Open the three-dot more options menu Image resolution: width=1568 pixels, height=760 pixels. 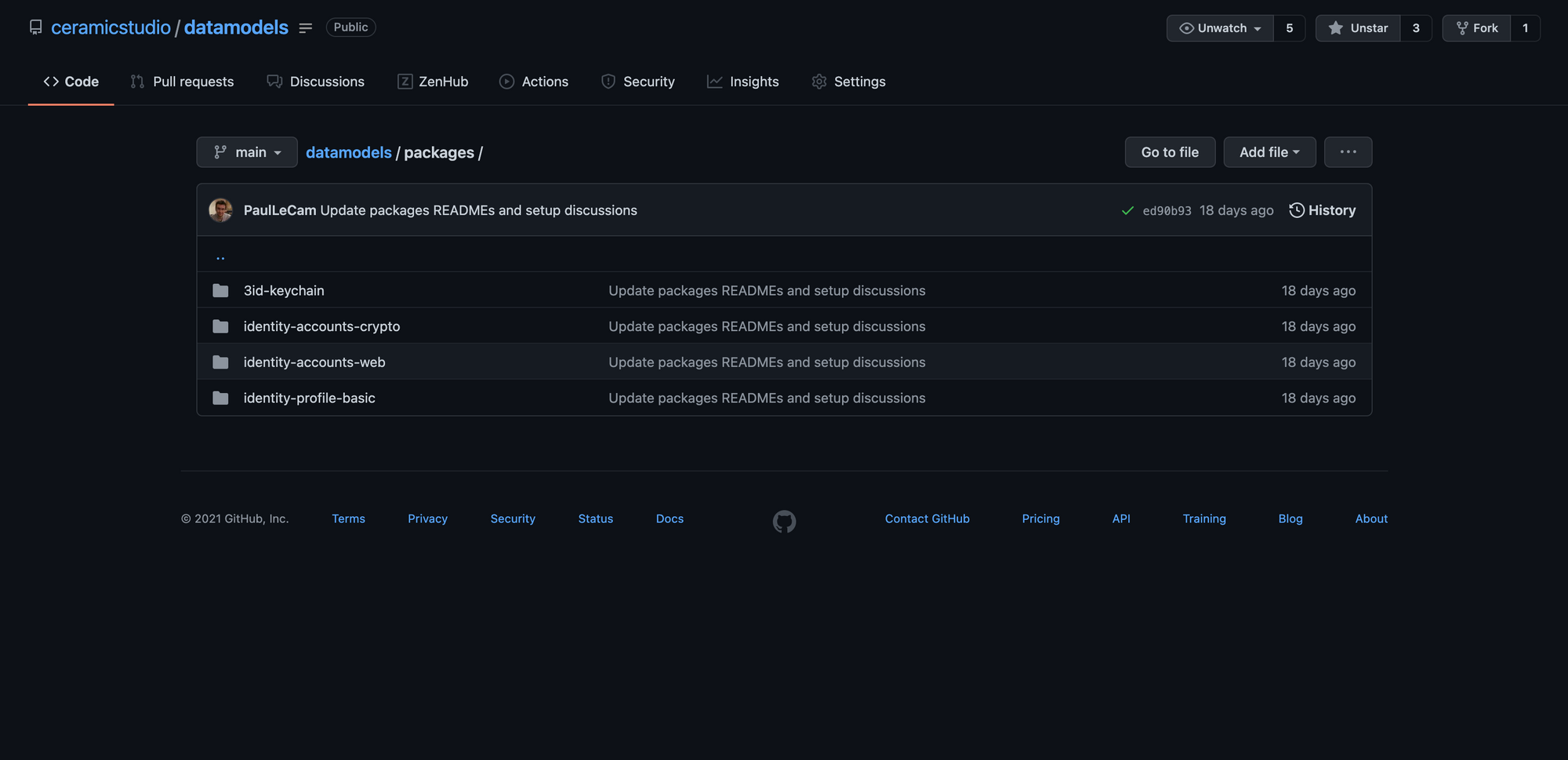[1348, 152]
